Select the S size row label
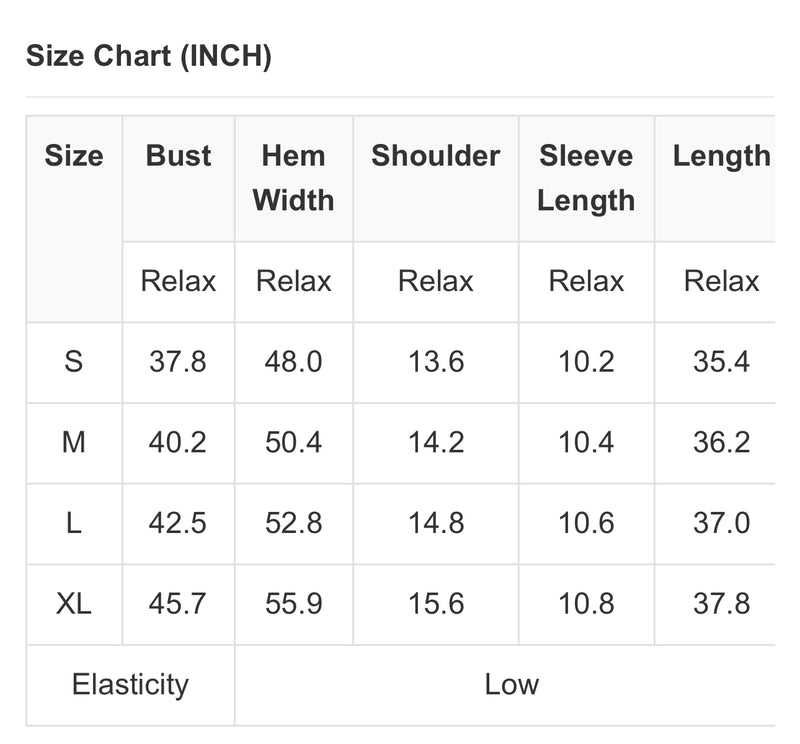The image size is (800, 744). pos(74,362)
